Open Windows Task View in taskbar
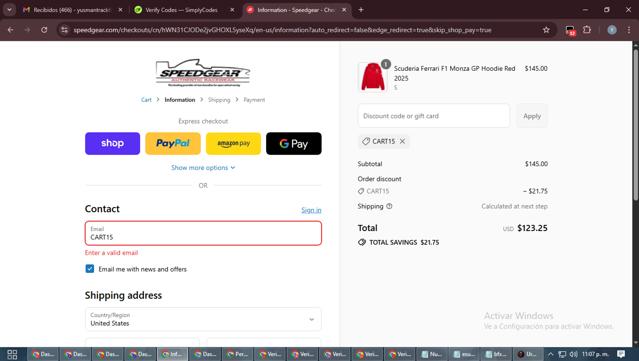This screenshot has height=361, width=639. click(12, 354)
